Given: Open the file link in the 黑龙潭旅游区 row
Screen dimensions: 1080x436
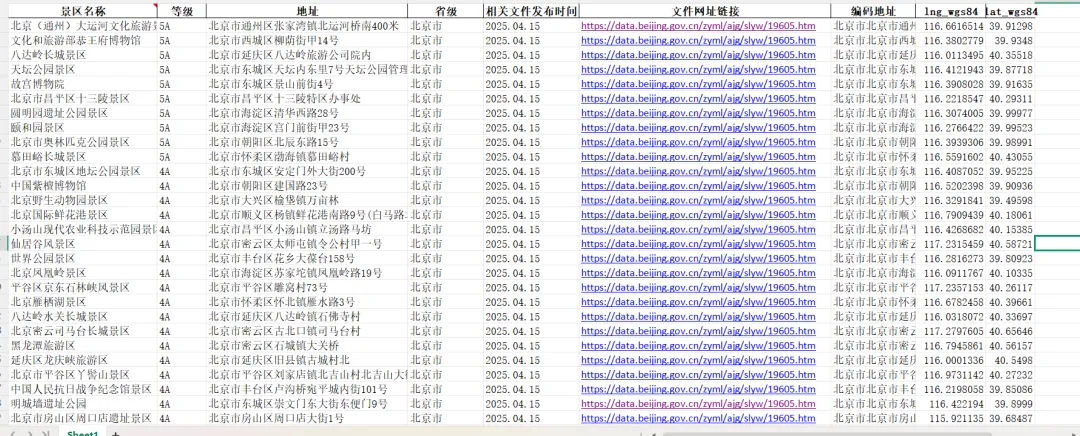Looking at the screenshot, I should [698, 346].
